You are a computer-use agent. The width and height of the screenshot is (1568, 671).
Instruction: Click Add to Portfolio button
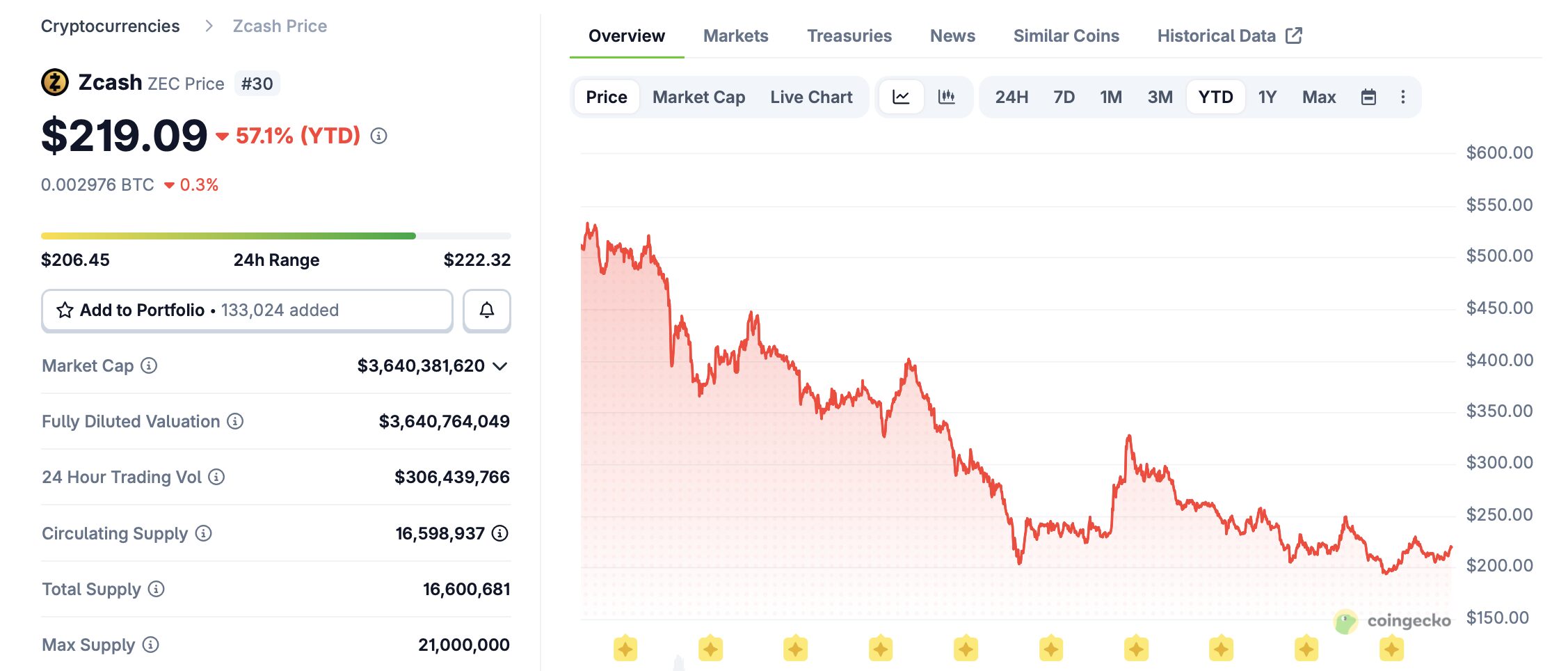247,310
